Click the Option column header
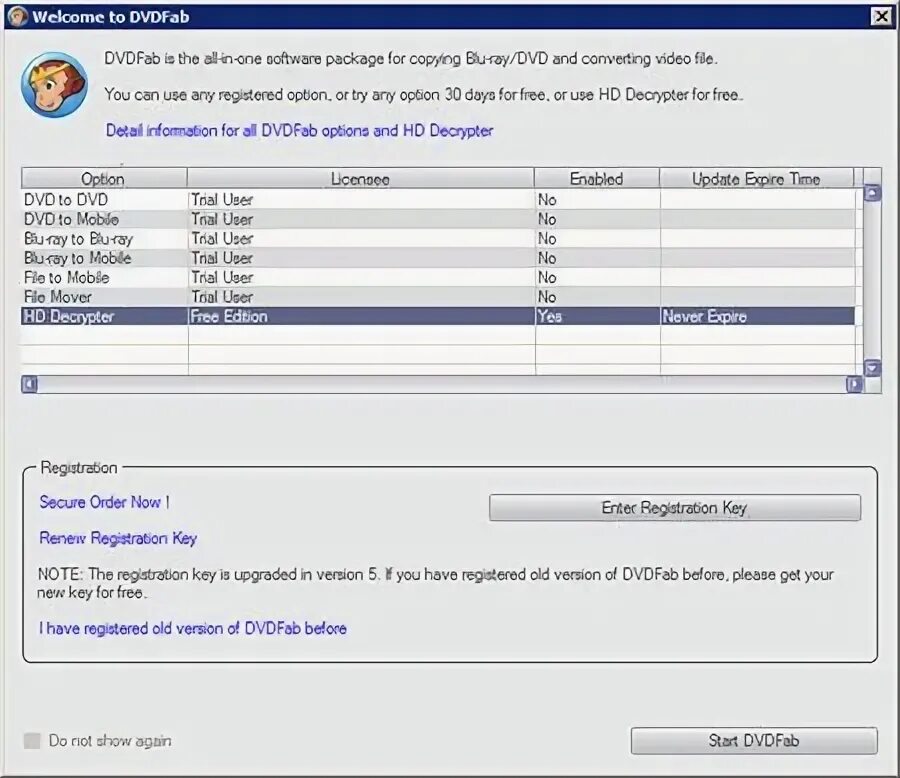The image size is (900, 778). [104, 179]
